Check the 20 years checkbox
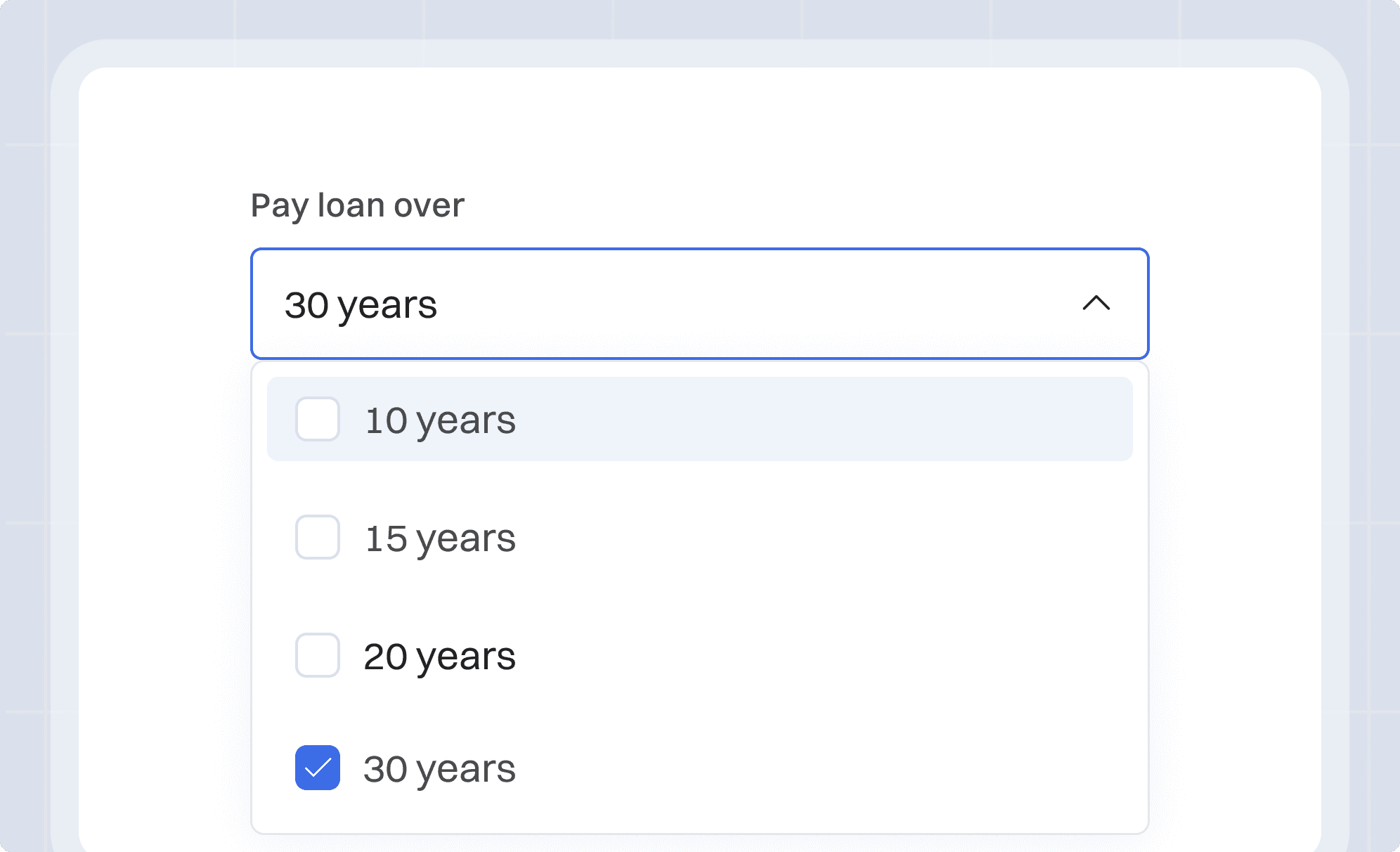 (317, 657)
